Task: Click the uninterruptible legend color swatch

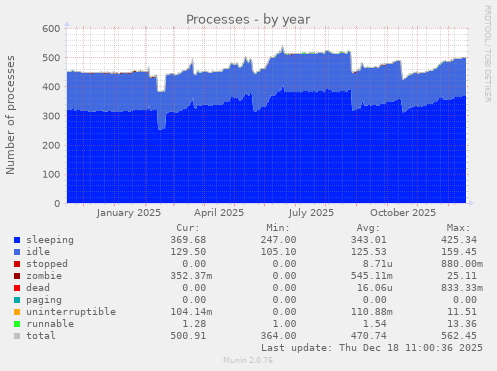Action: pos(17,312)
